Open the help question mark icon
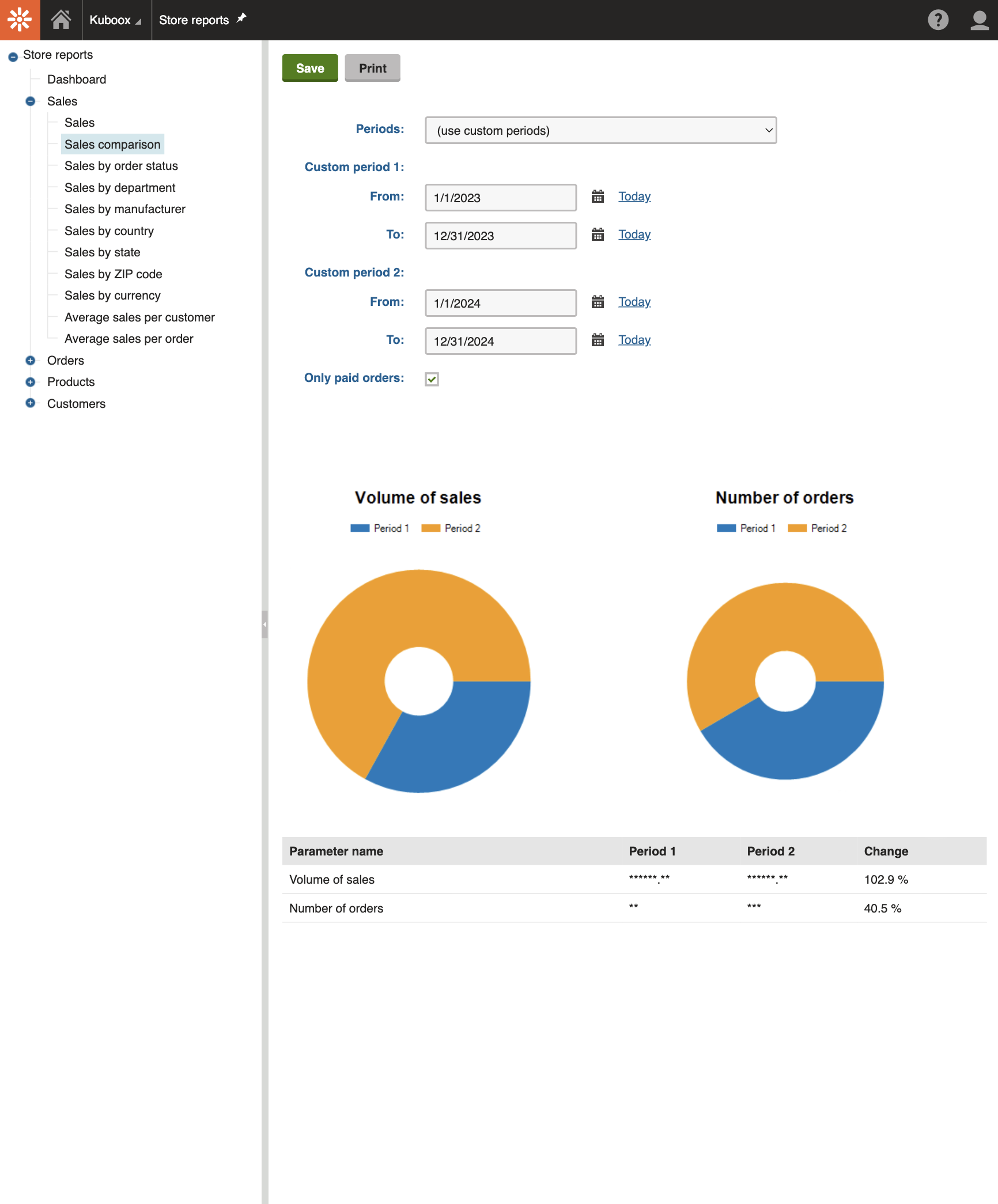 click(x=937, y=20)
